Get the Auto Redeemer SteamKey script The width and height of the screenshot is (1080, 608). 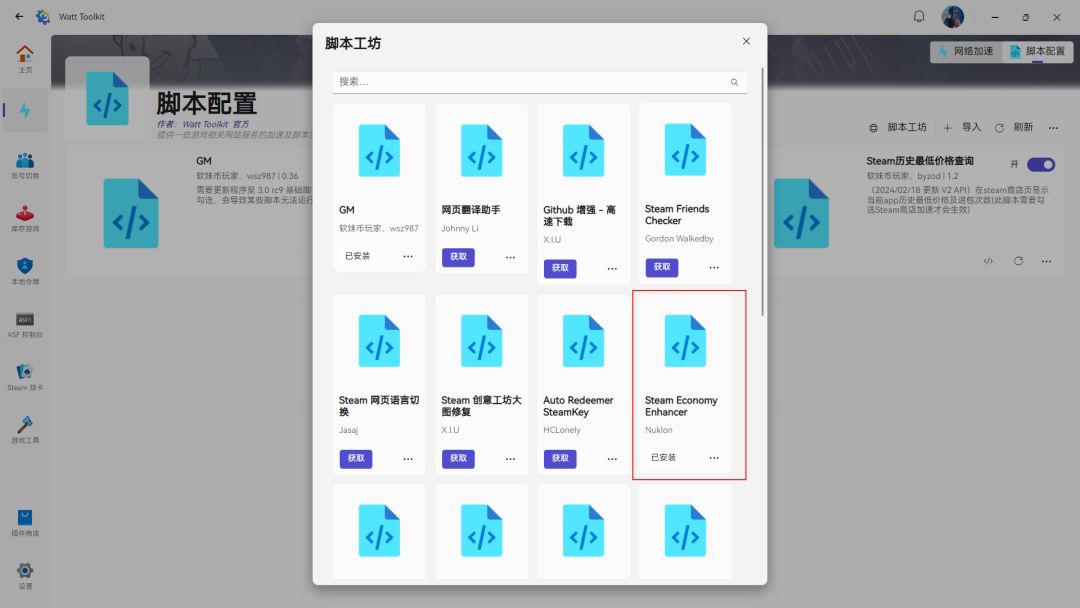tap(560, 459)
